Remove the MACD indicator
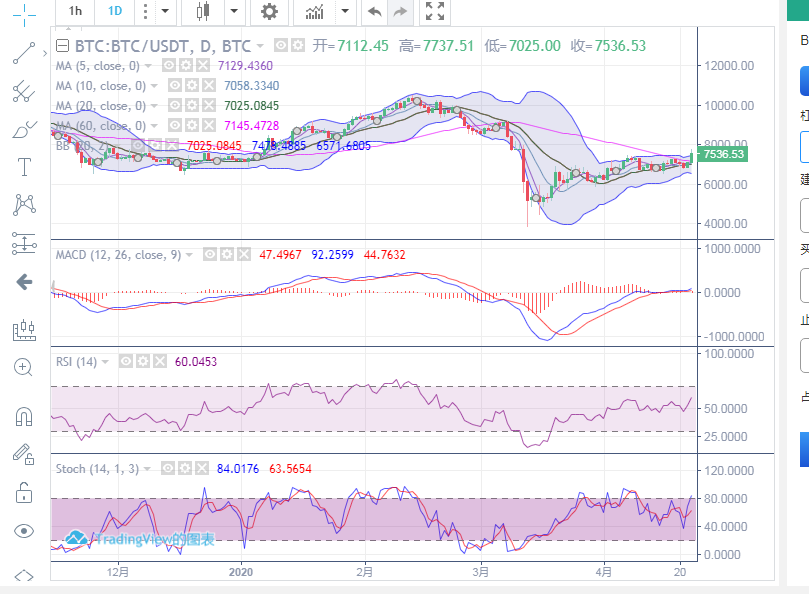809x603 pixels. click(244, 254)
